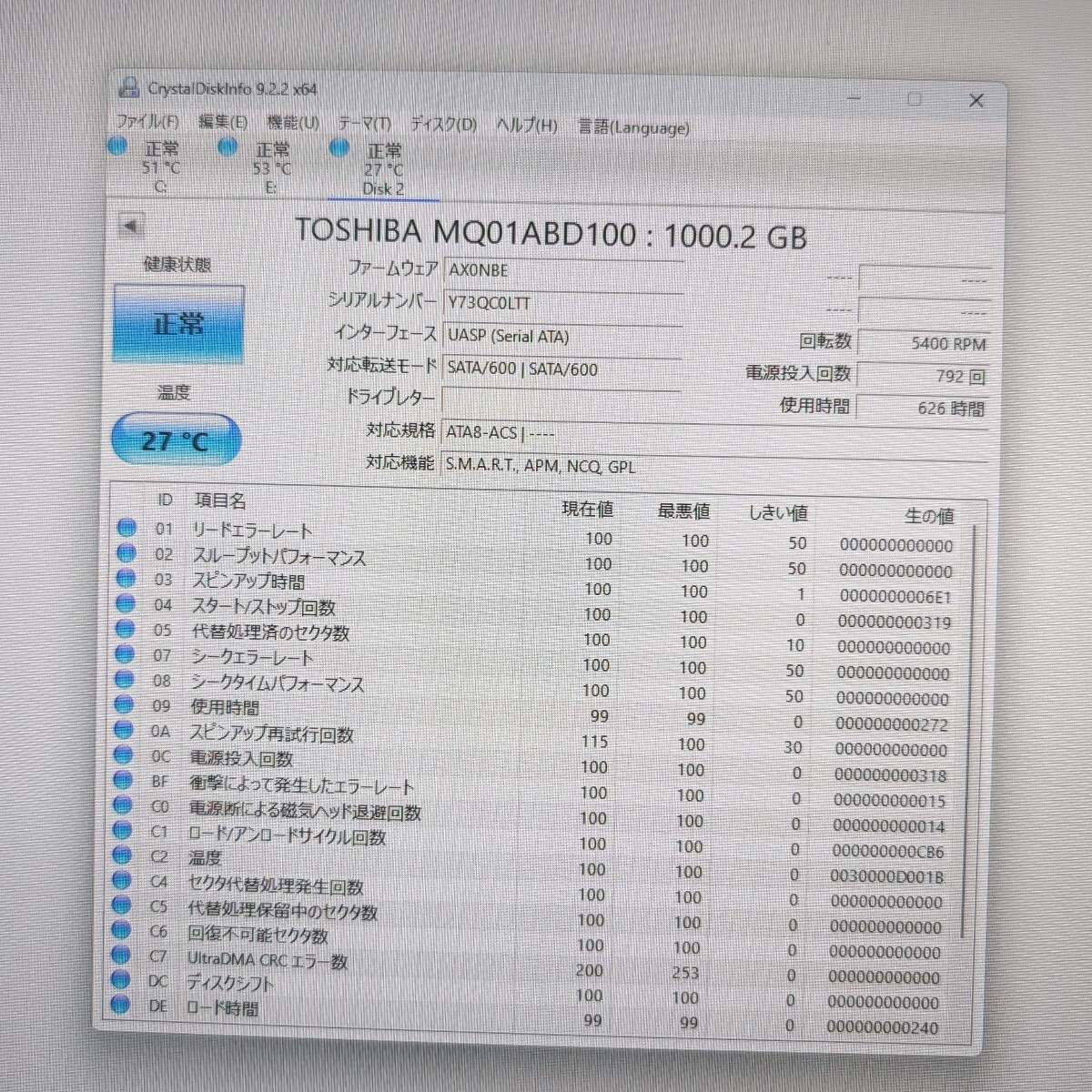This screenshot has height=1092, width=1092.
Task: Click the status circle for row C2 温度
Action: (121, 855)
